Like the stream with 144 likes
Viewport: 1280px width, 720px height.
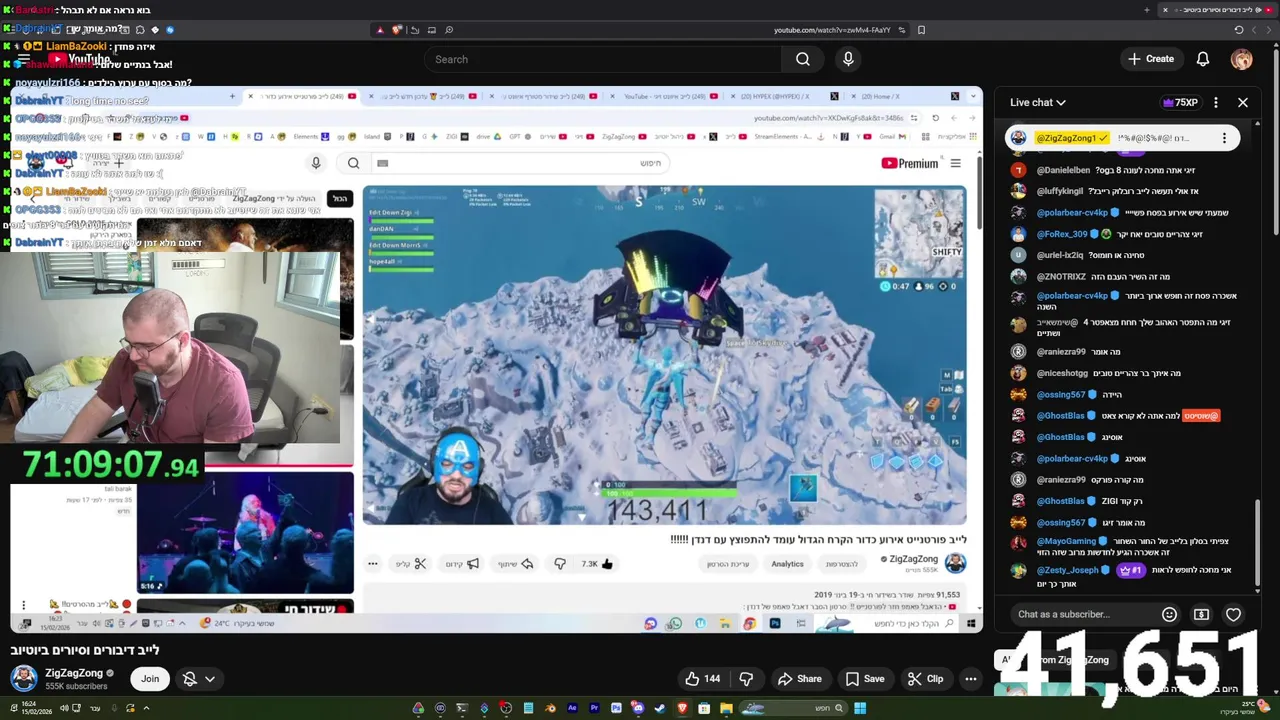pyautogui.click(x=703, y=679)
